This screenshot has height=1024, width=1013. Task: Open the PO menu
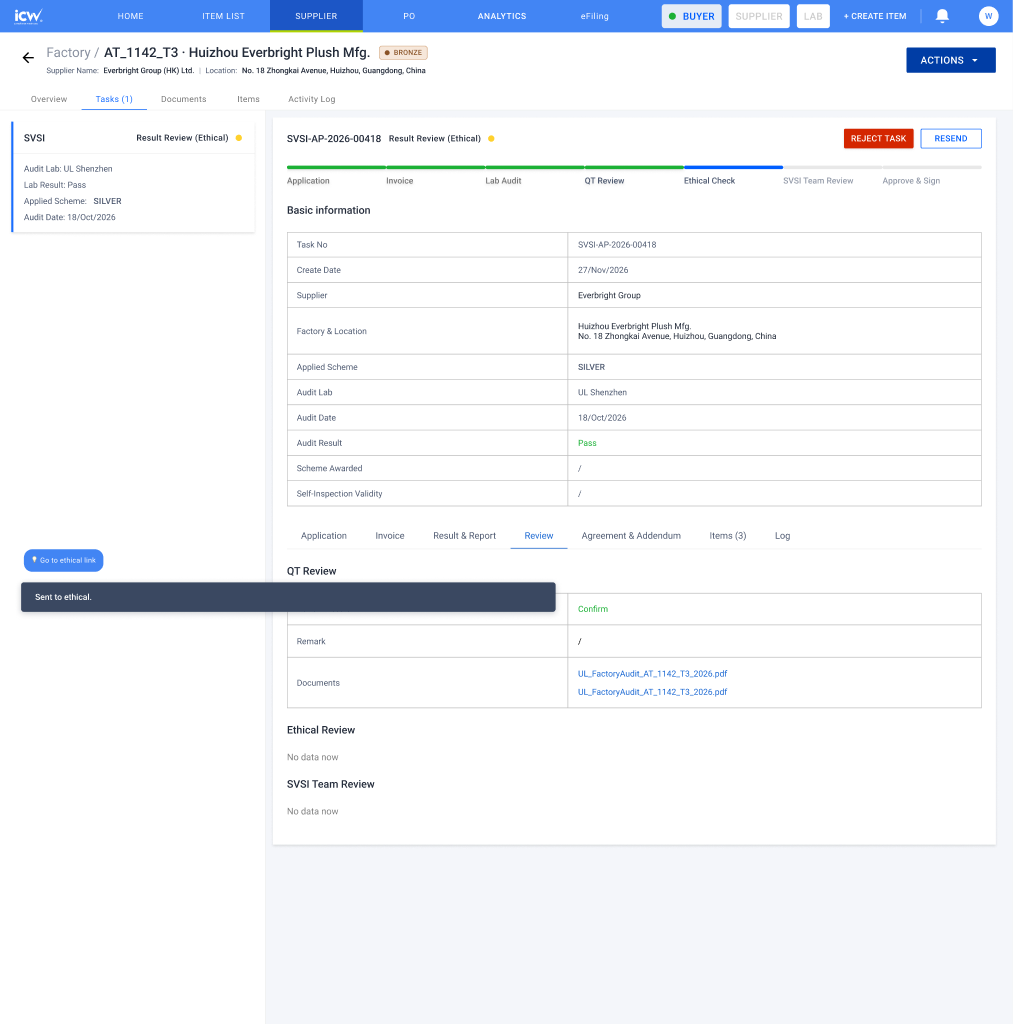click(x=409, y=16)
